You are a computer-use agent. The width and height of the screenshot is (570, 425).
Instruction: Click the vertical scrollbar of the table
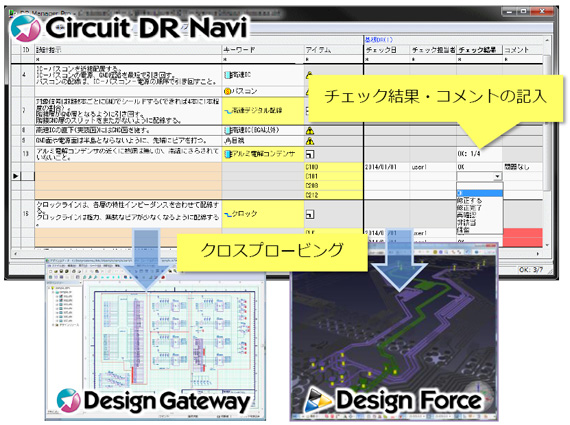tap(546, 122)
